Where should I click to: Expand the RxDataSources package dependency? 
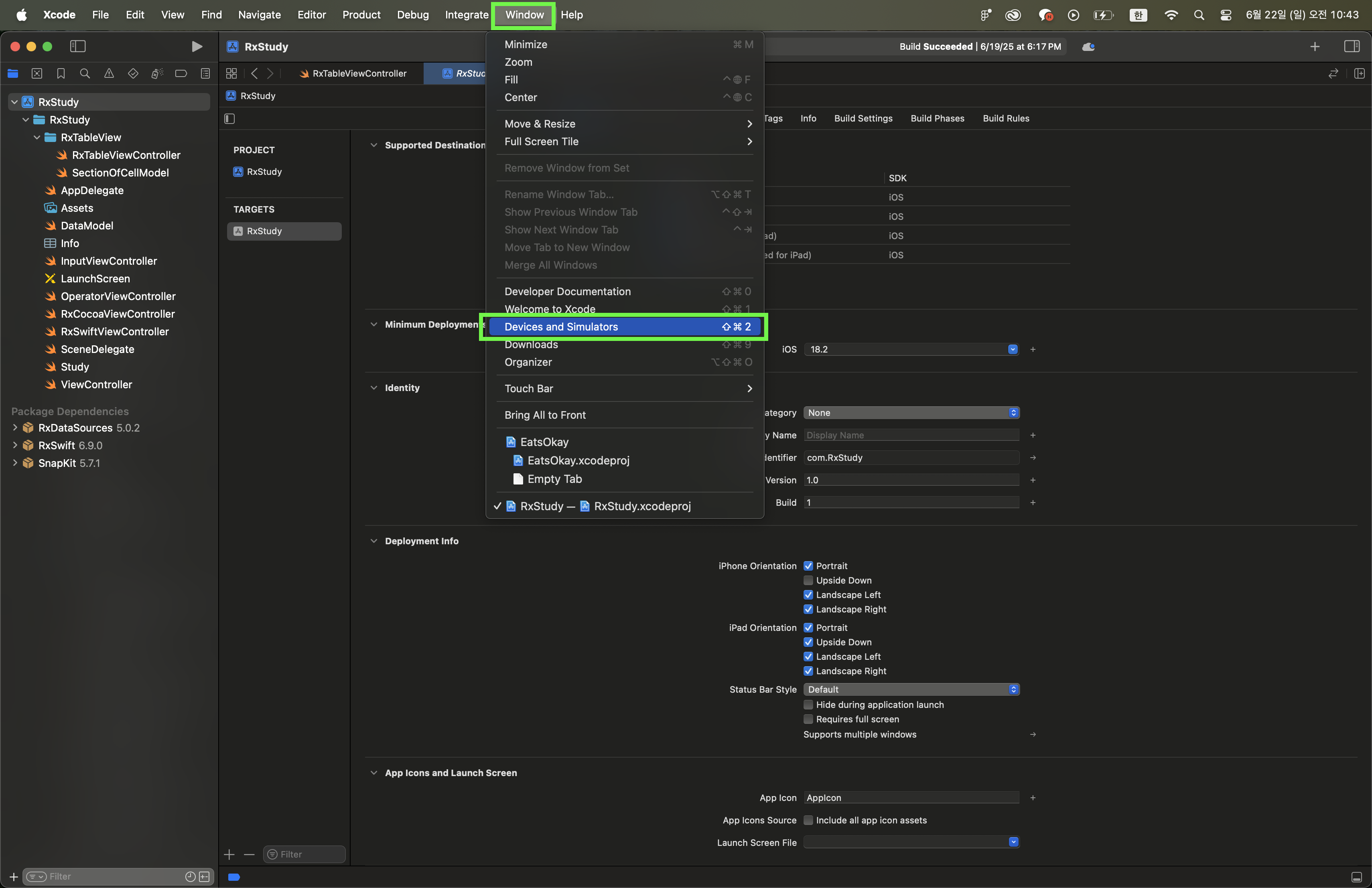(x=15, y=428)
